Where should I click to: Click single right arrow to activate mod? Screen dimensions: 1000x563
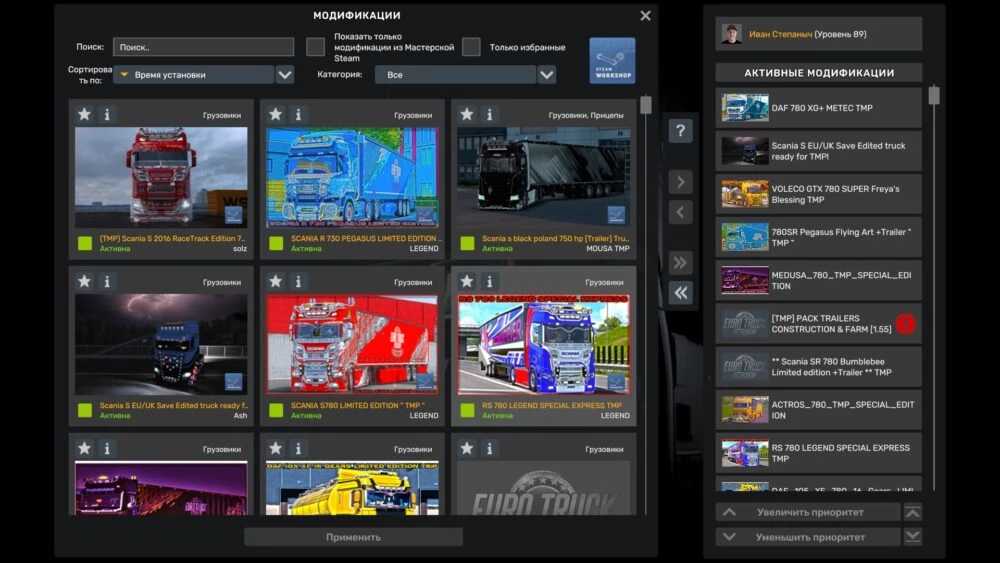point(680,182)
